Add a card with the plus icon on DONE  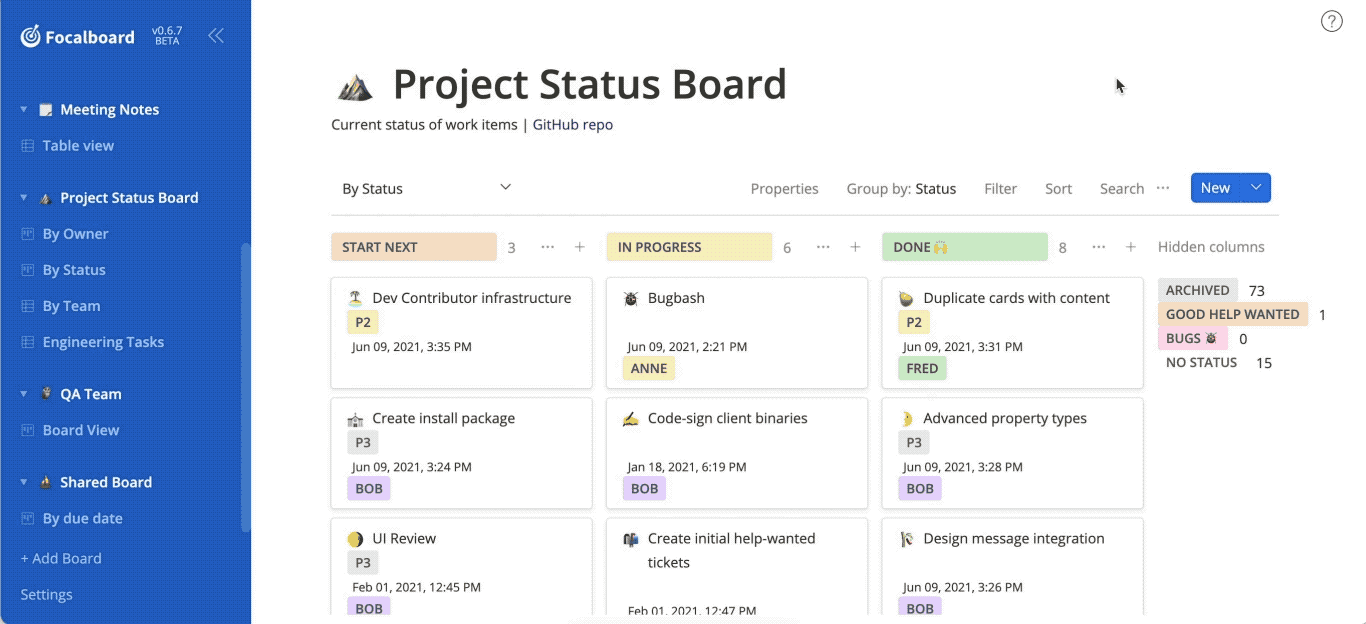[1130, 246]
